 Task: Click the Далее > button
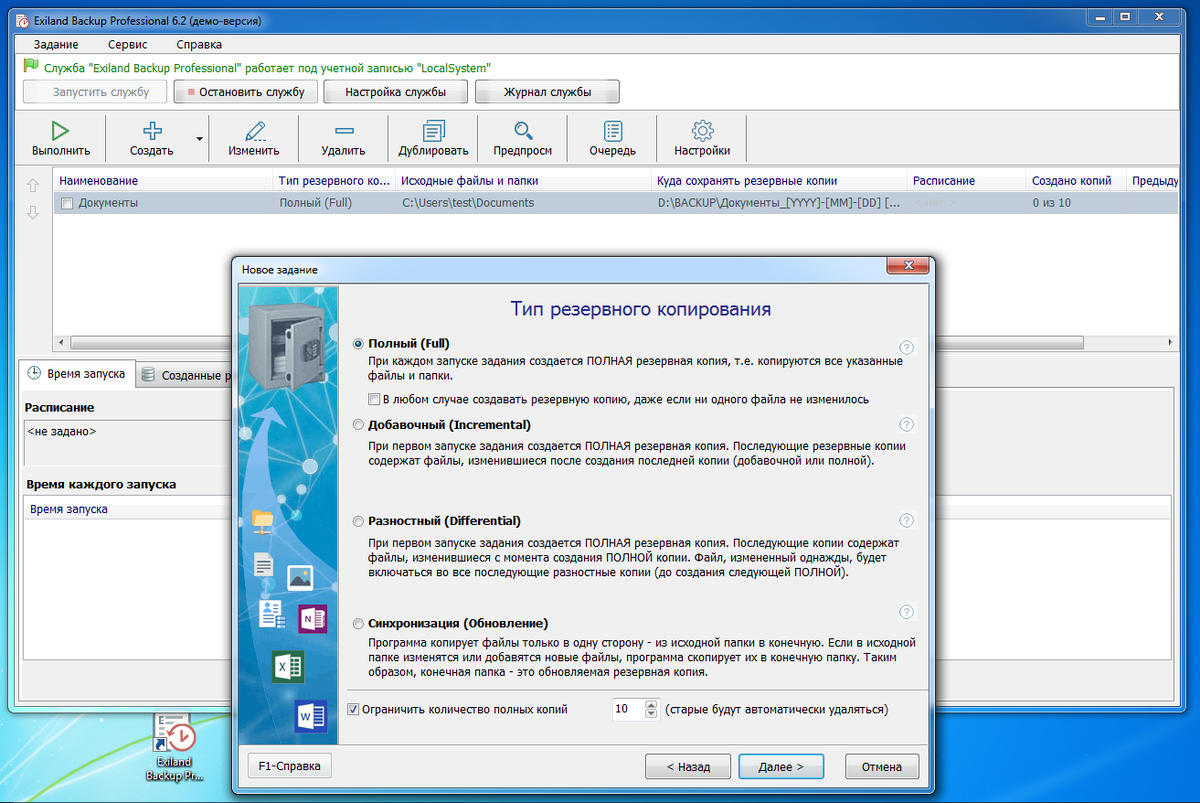point(781,767)
